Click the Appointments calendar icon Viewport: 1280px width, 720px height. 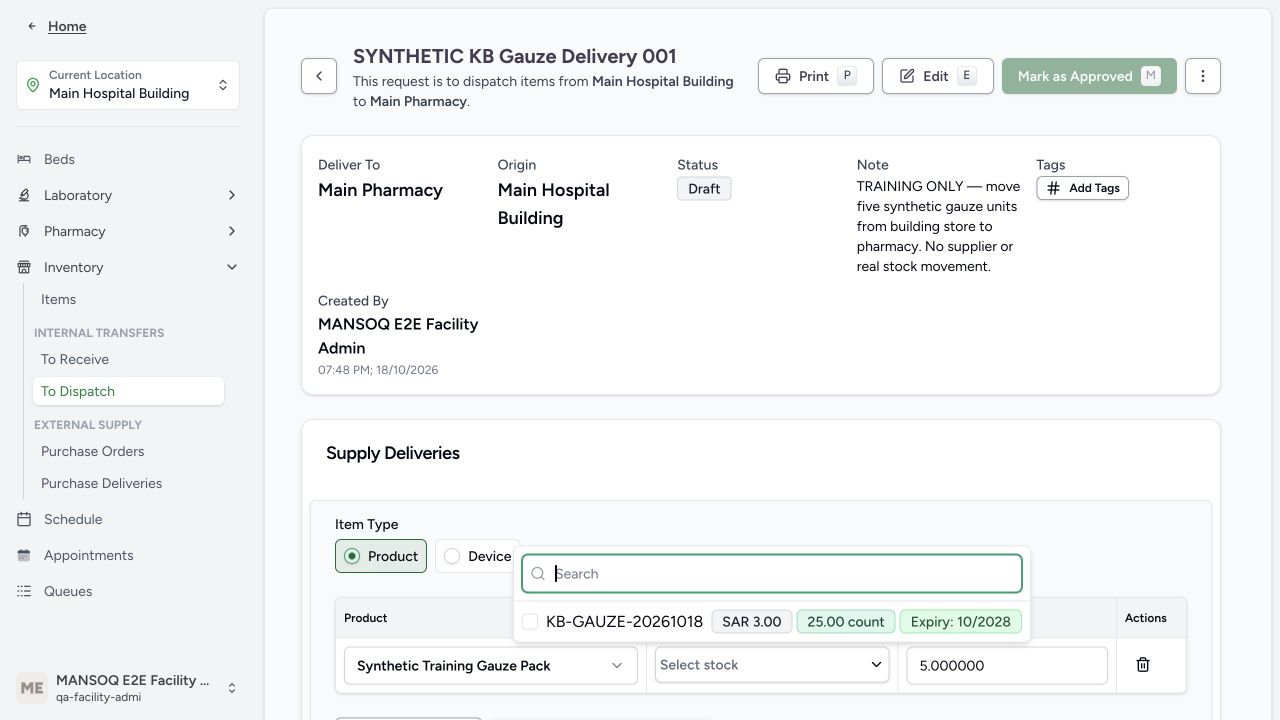pyautogui.click(x=24, y=555)
